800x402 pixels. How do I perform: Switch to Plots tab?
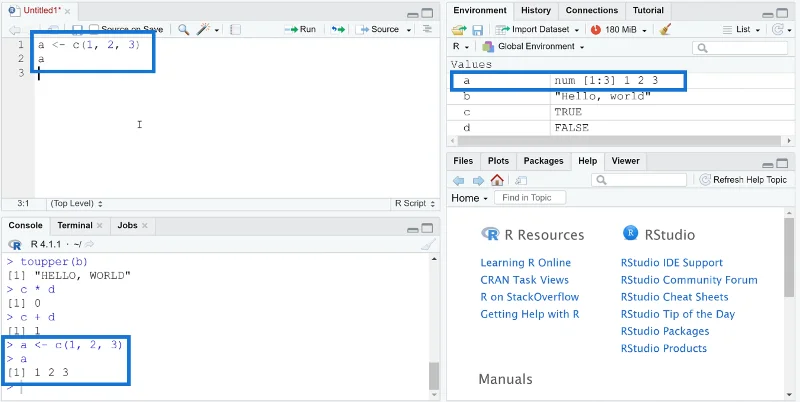click(x=498, y=161)
